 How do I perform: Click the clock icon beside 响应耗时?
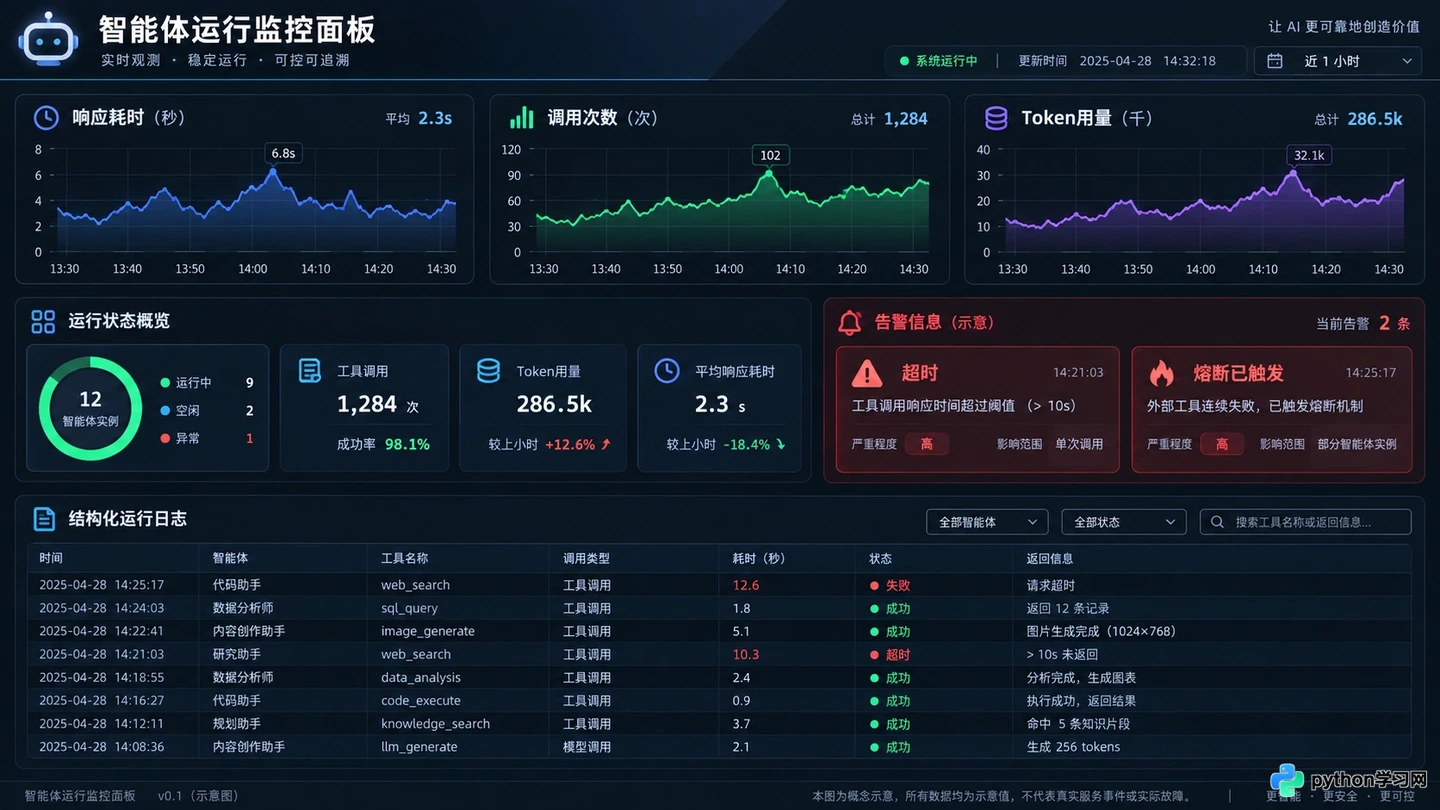click(x=46, y=118)
